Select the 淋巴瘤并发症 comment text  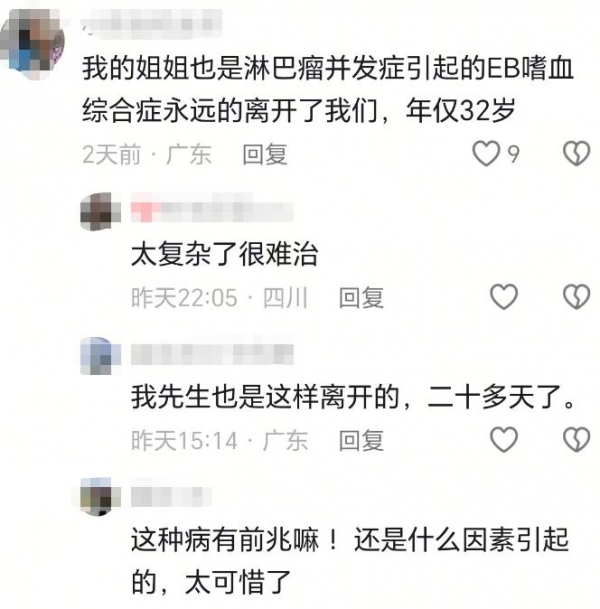(x=327, y=90)
